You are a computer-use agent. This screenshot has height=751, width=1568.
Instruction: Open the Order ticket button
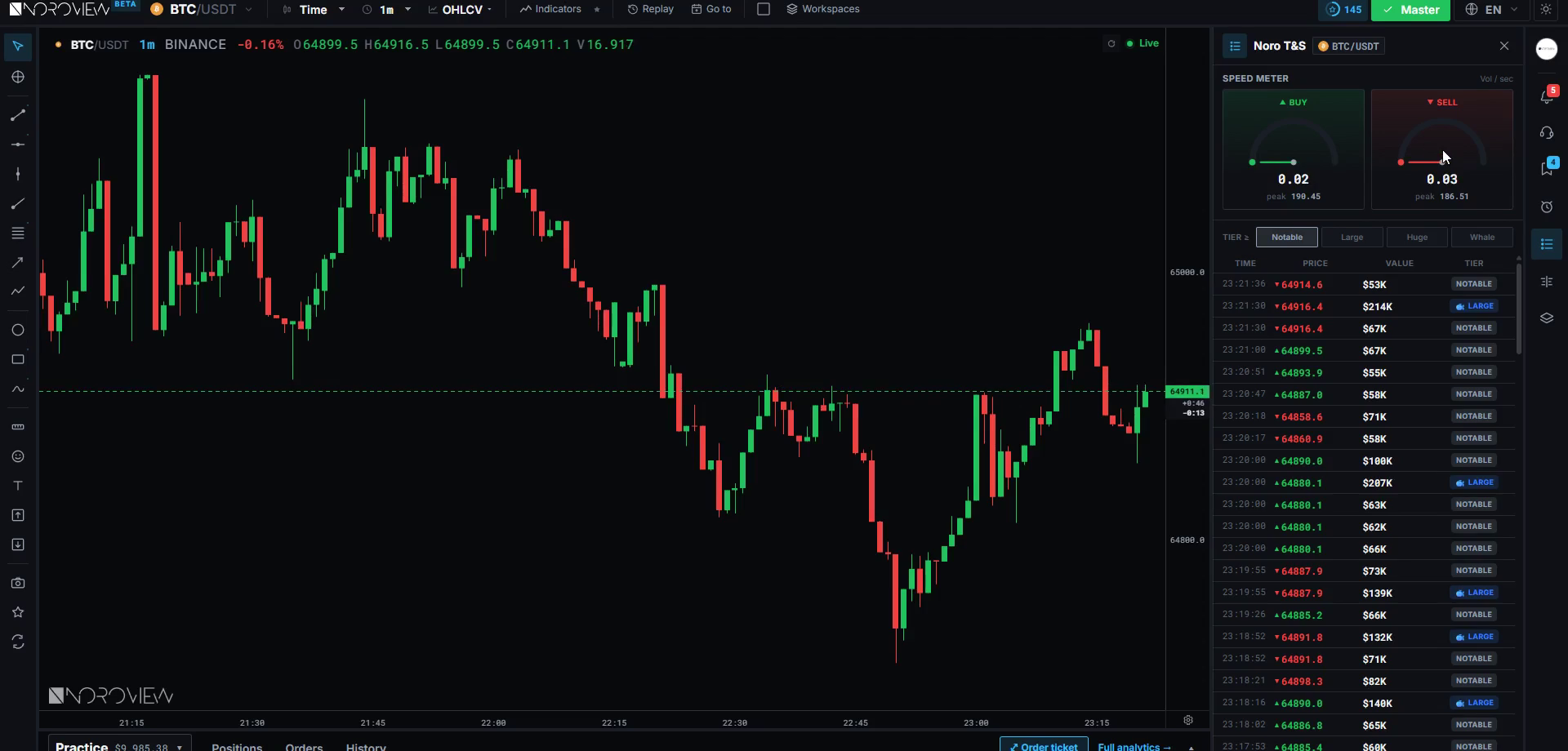[x=1044, y=745]
